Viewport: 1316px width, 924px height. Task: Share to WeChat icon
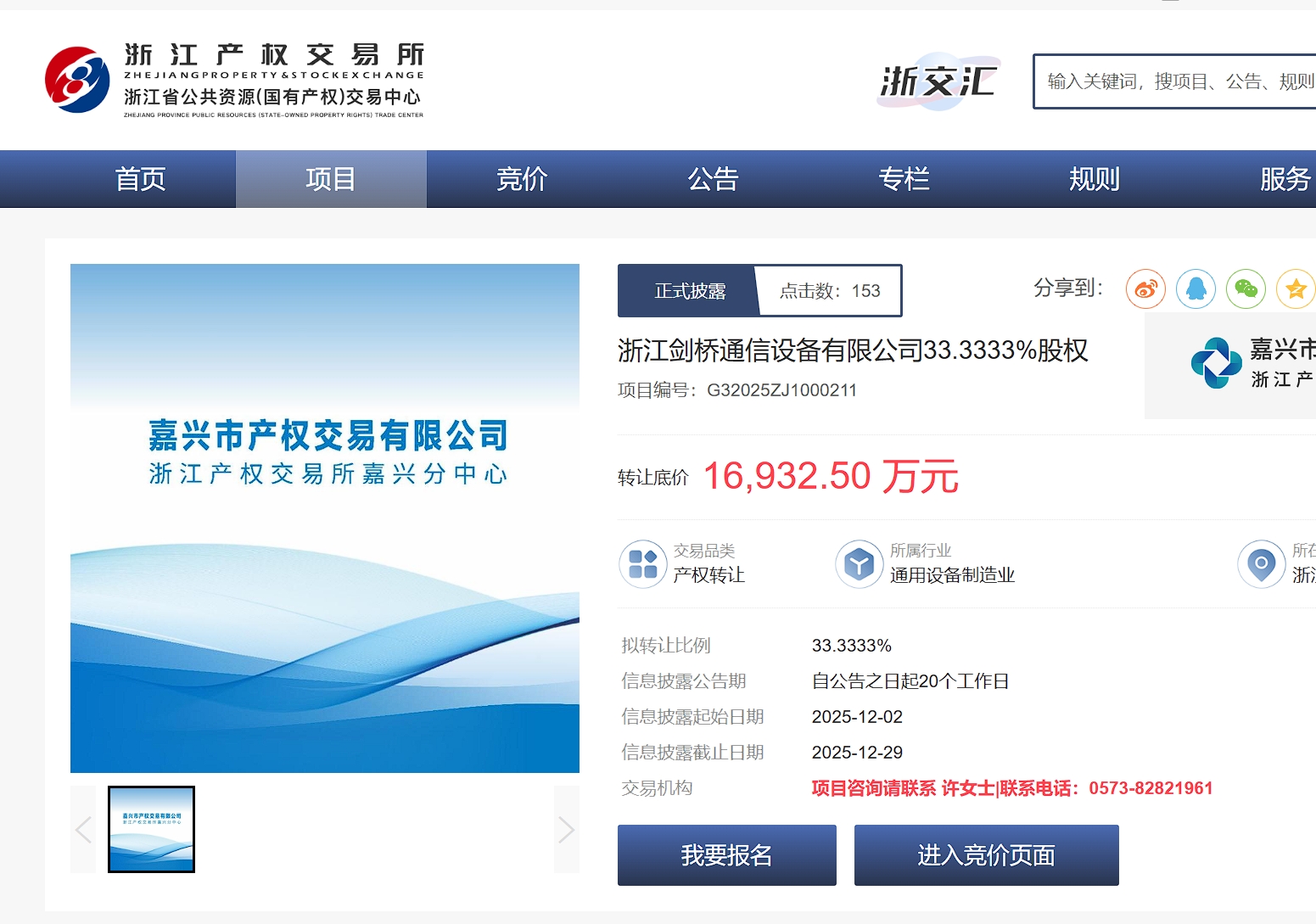tap(1246, 289)
